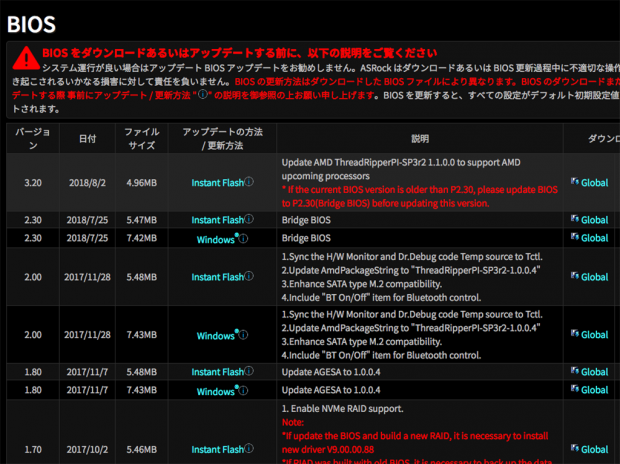Screen dimensions: 620x464
Task: Click the info icon inside the red warning text
Action: pos(203,94)
